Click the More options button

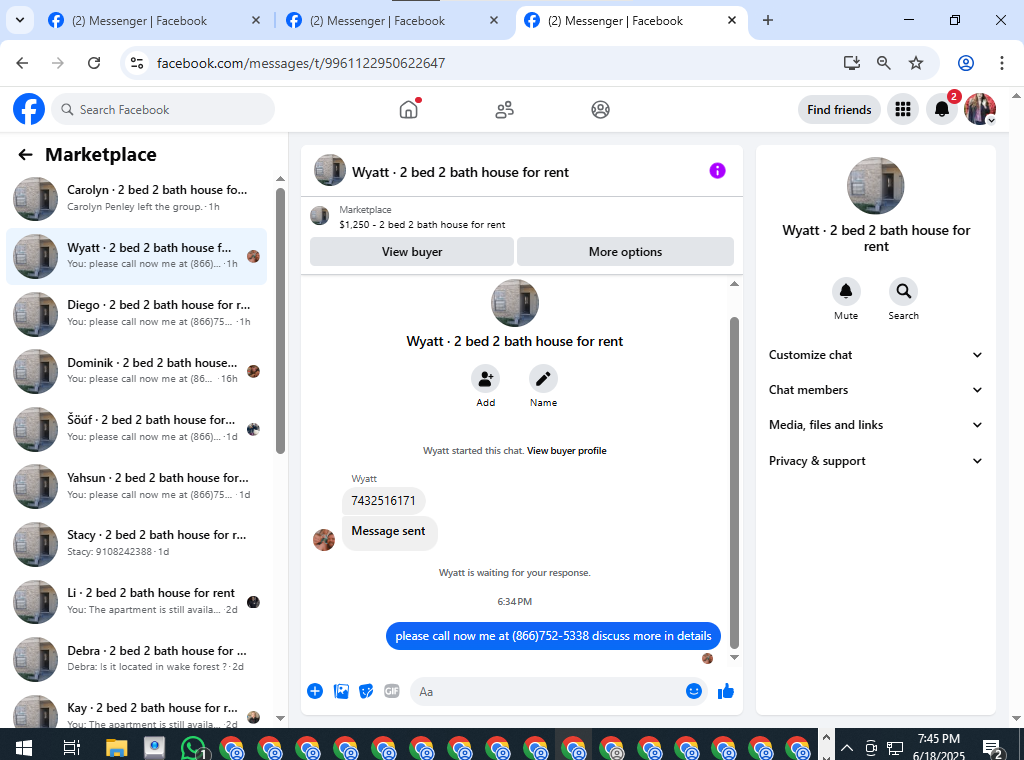tap(625, 251)
